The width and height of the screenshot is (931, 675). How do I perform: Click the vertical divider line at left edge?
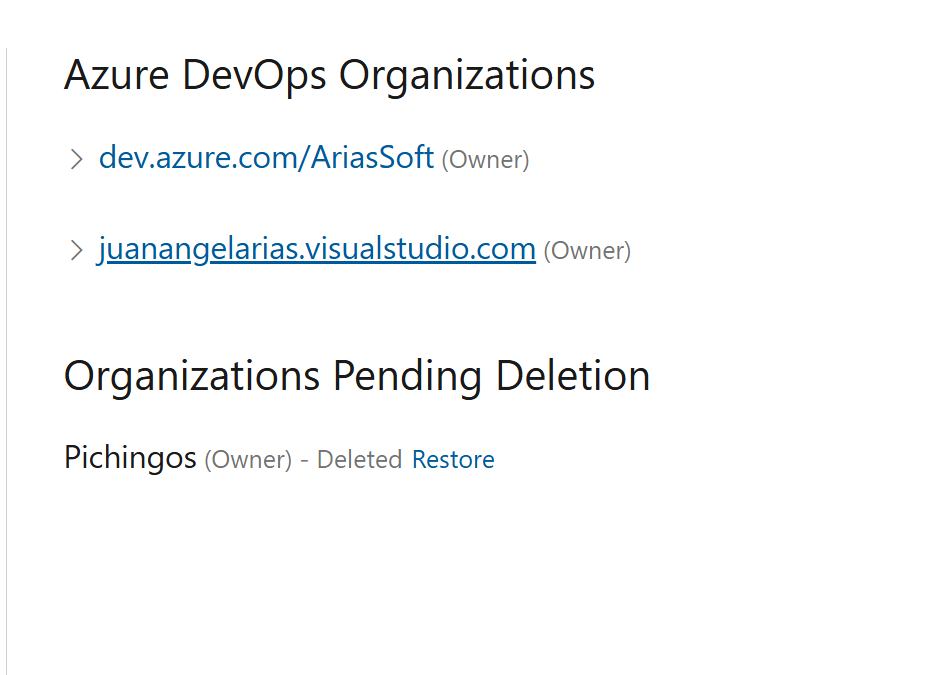click(7, 360)
